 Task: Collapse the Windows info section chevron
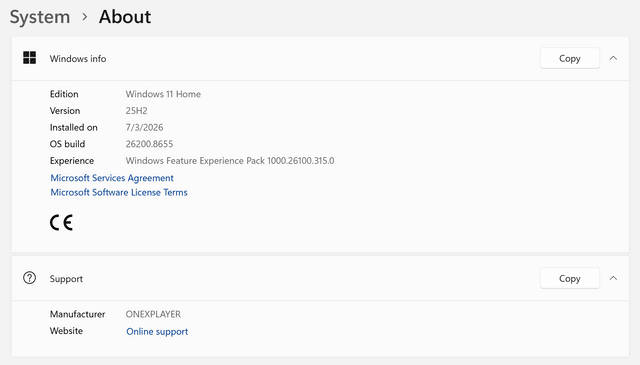pos(613,58)
